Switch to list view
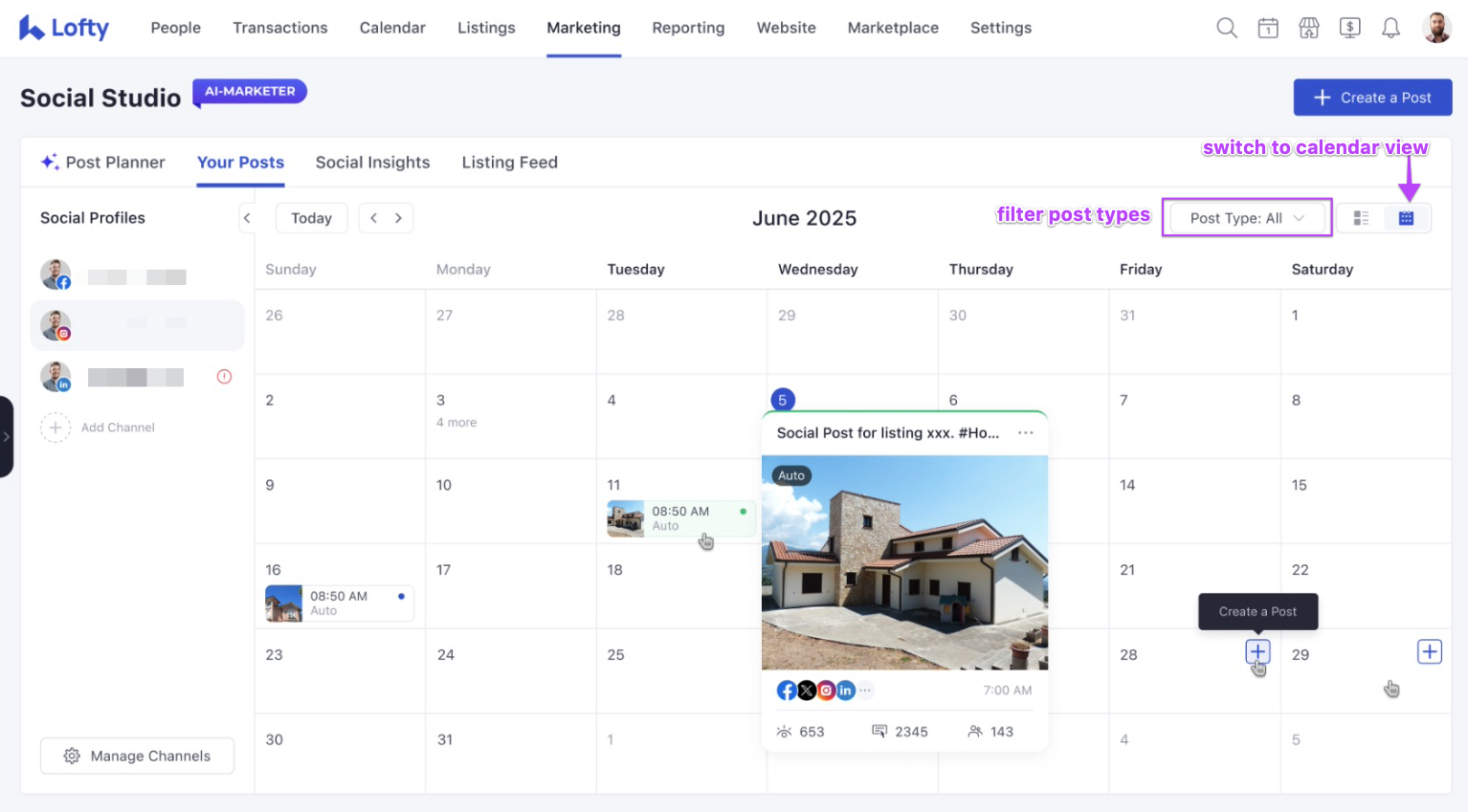1468x812 pixels. [x=1361, y=218]
